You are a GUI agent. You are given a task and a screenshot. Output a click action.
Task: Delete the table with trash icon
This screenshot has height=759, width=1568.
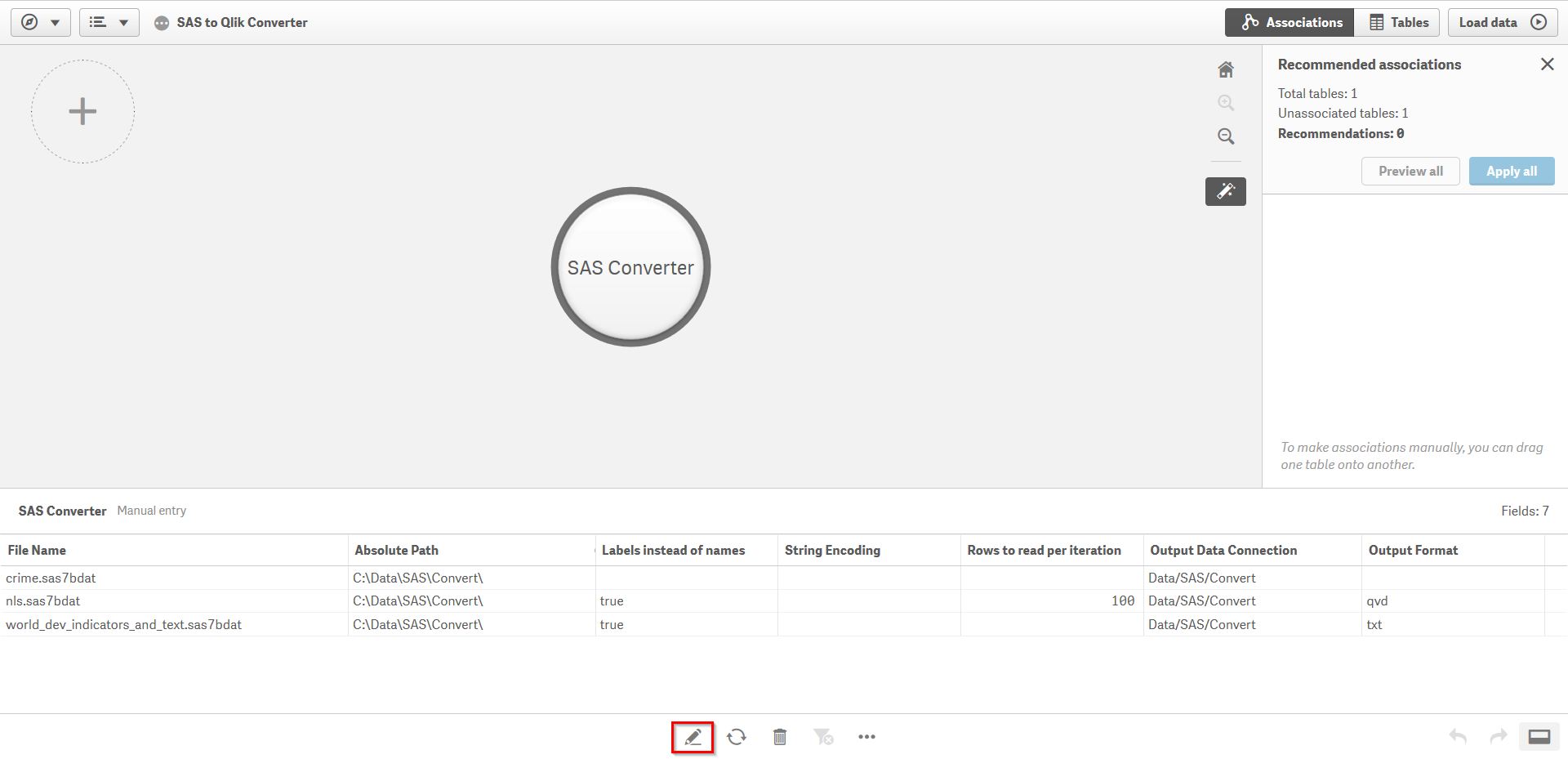780,737
